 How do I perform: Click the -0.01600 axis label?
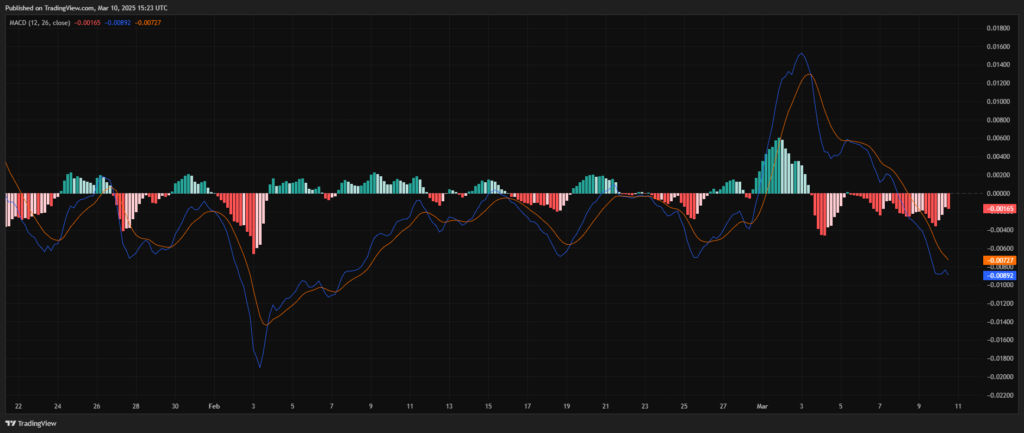[x=999, y=340]
